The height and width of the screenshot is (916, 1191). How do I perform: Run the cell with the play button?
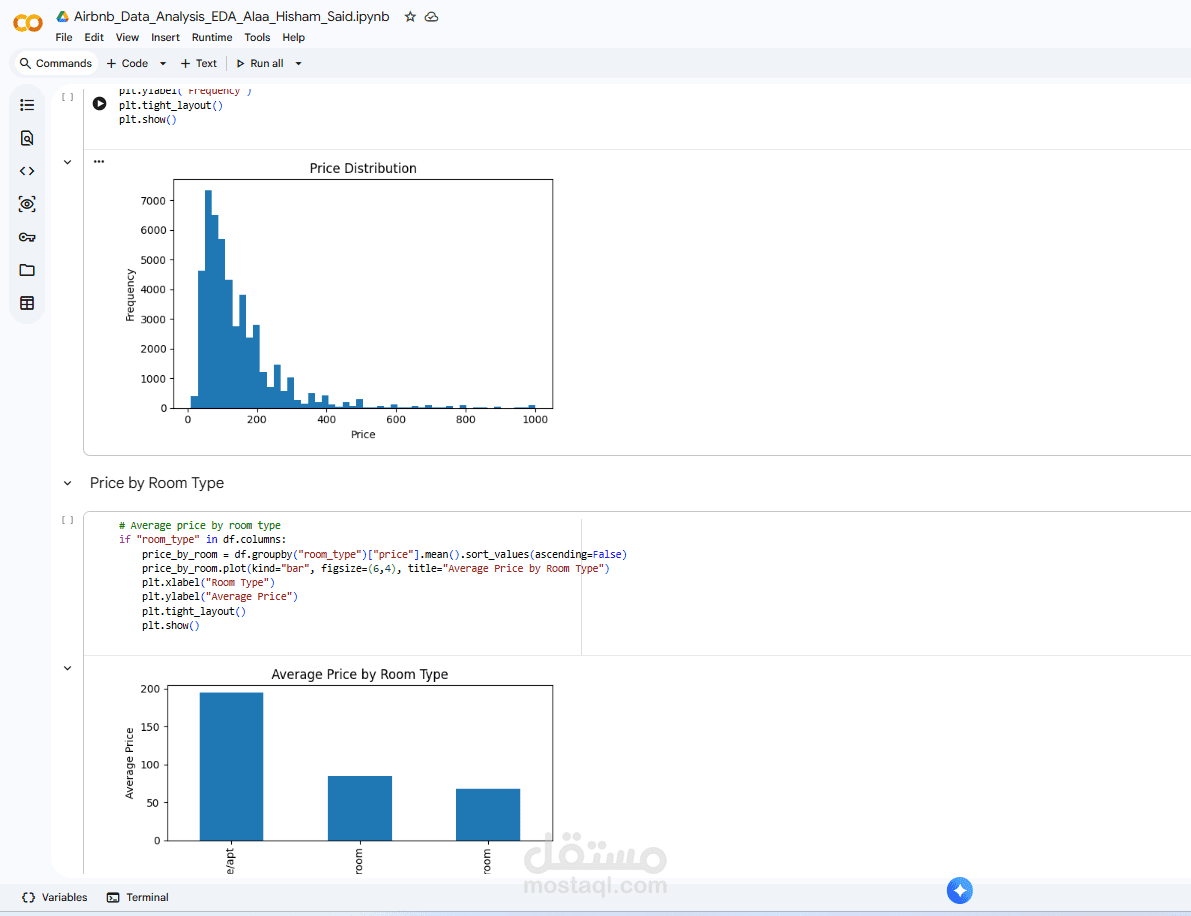pos(100,103)
